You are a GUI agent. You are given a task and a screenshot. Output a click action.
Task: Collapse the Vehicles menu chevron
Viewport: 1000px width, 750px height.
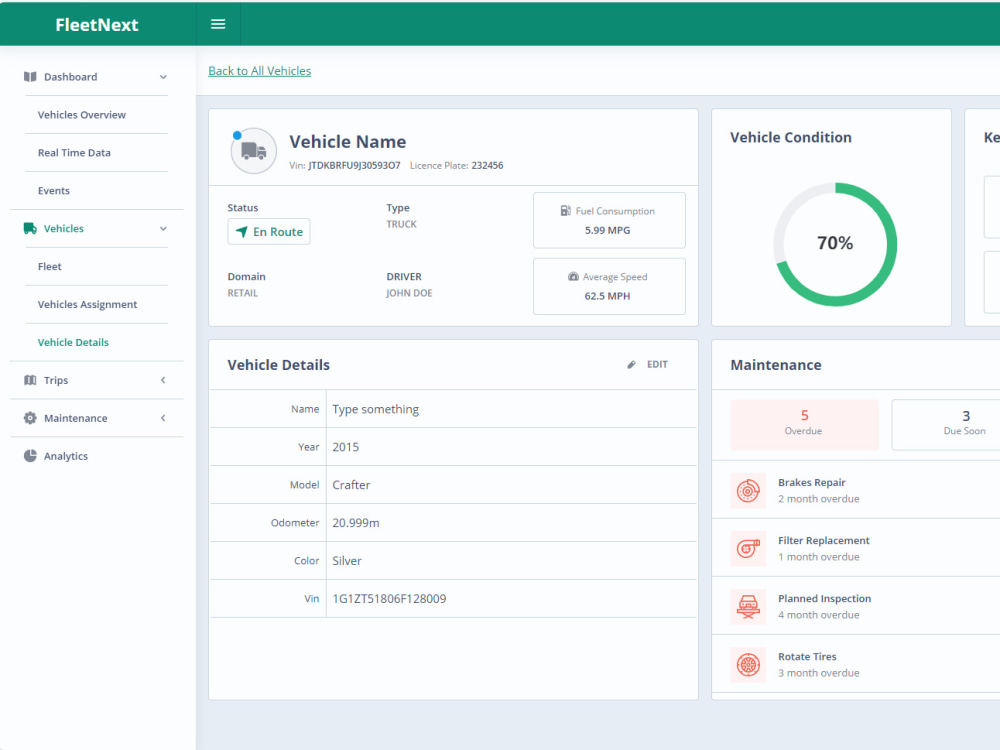[163, 228]
